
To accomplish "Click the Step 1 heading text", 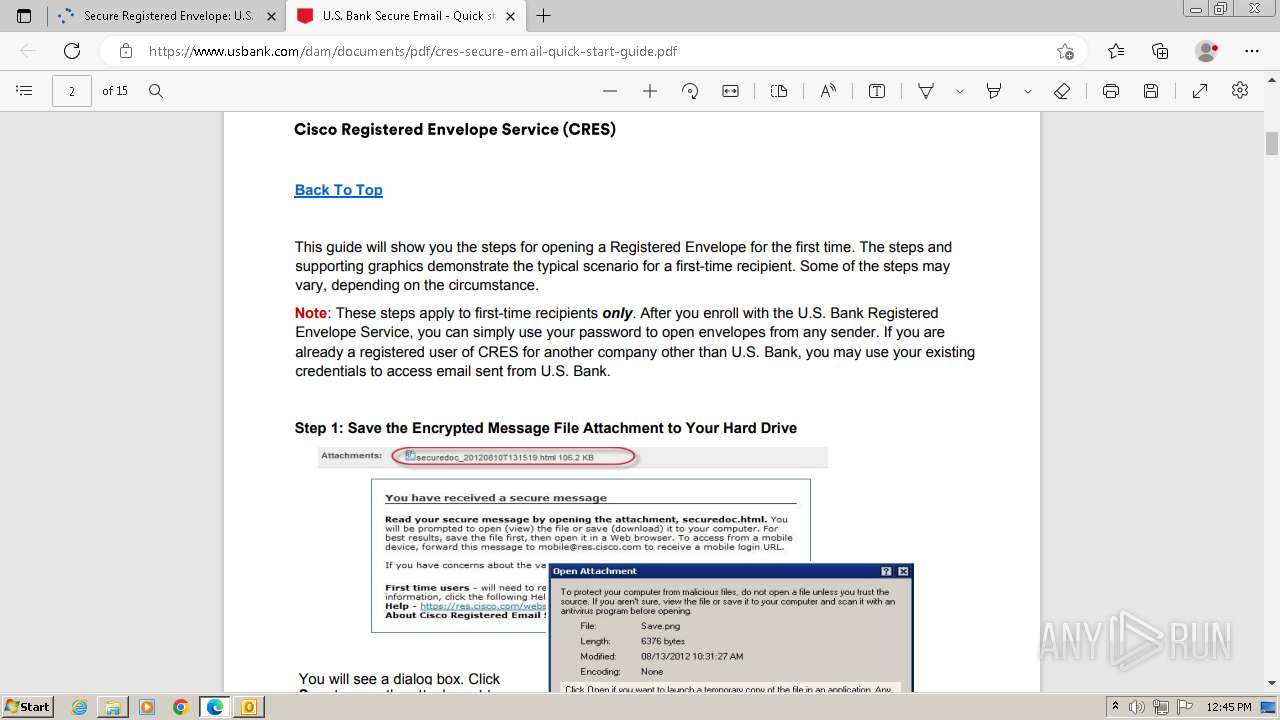I will pos(546,428).
